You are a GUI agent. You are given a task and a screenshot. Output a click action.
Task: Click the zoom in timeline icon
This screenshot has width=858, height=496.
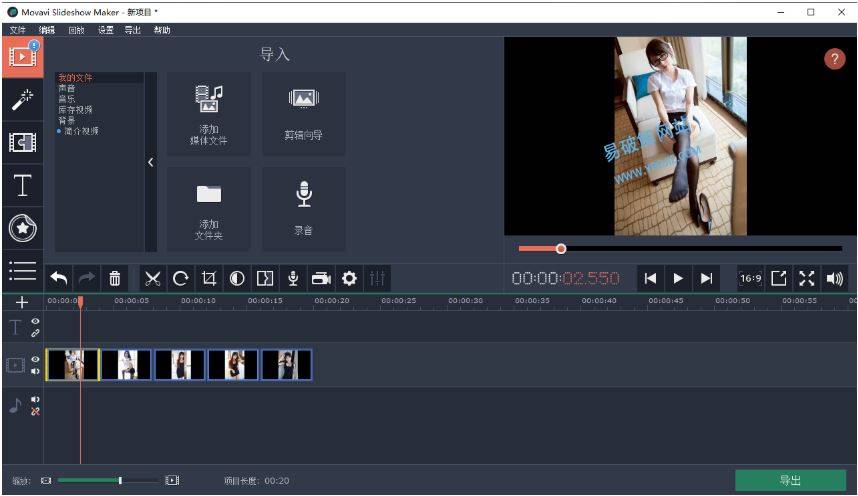tap(172, 481)
